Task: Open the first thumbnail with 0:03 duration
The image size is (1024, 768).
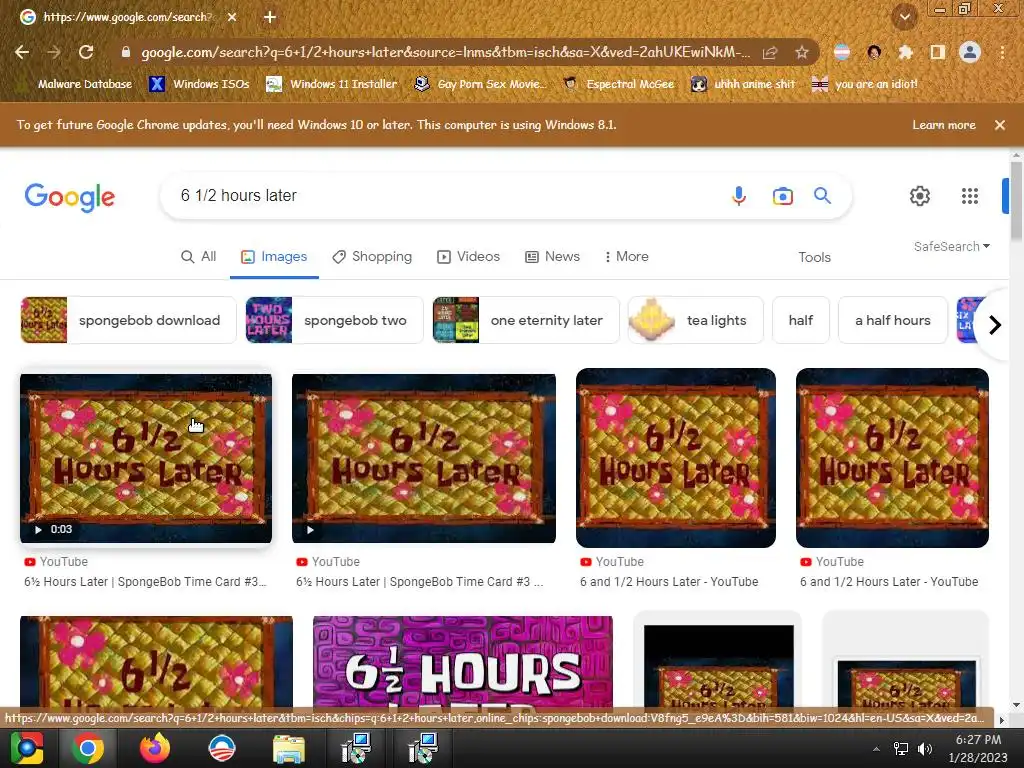Action: coord(146,458)
